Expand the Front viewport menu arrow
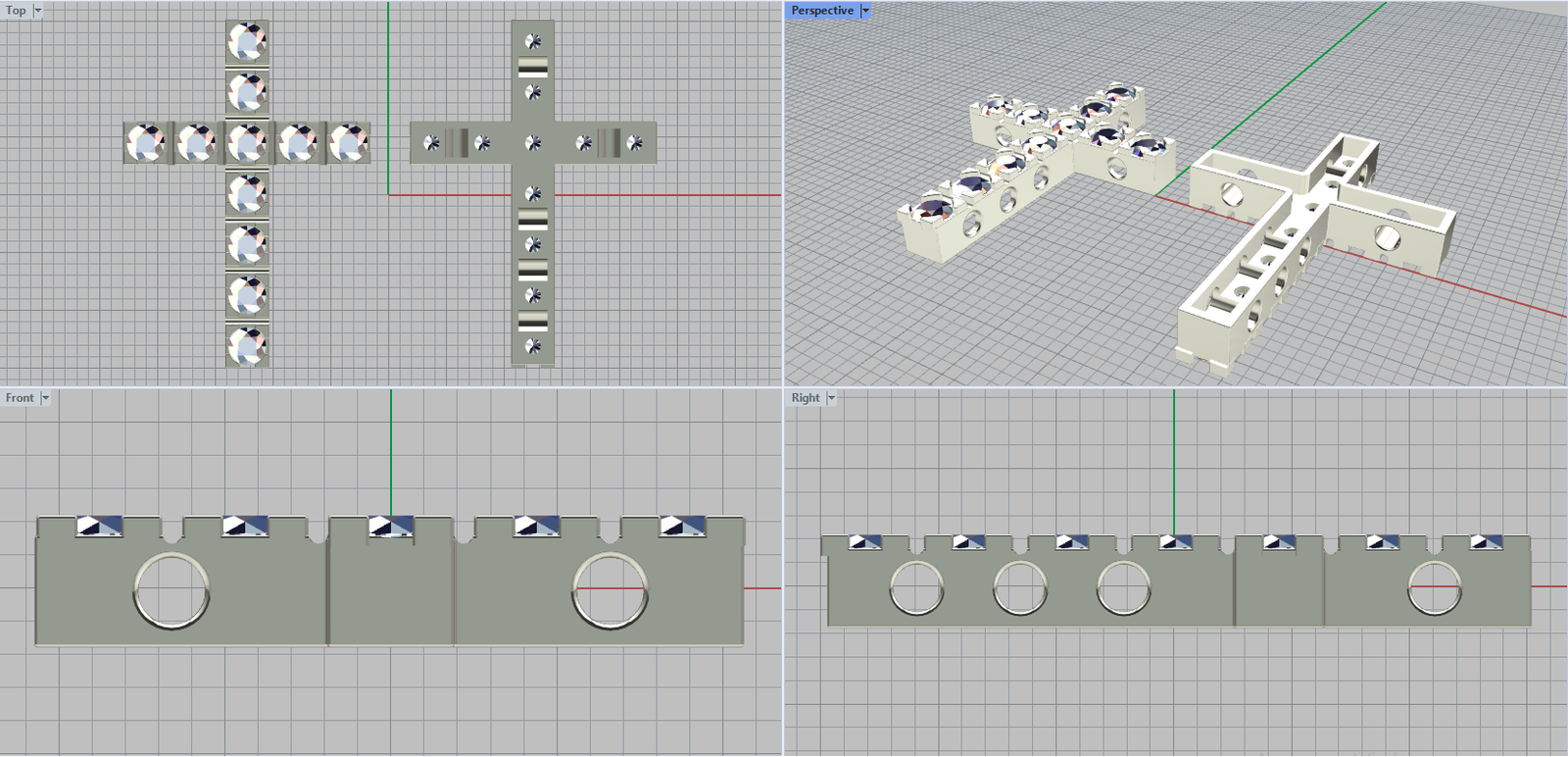The image size is (1568, 757). click(45, 398)
